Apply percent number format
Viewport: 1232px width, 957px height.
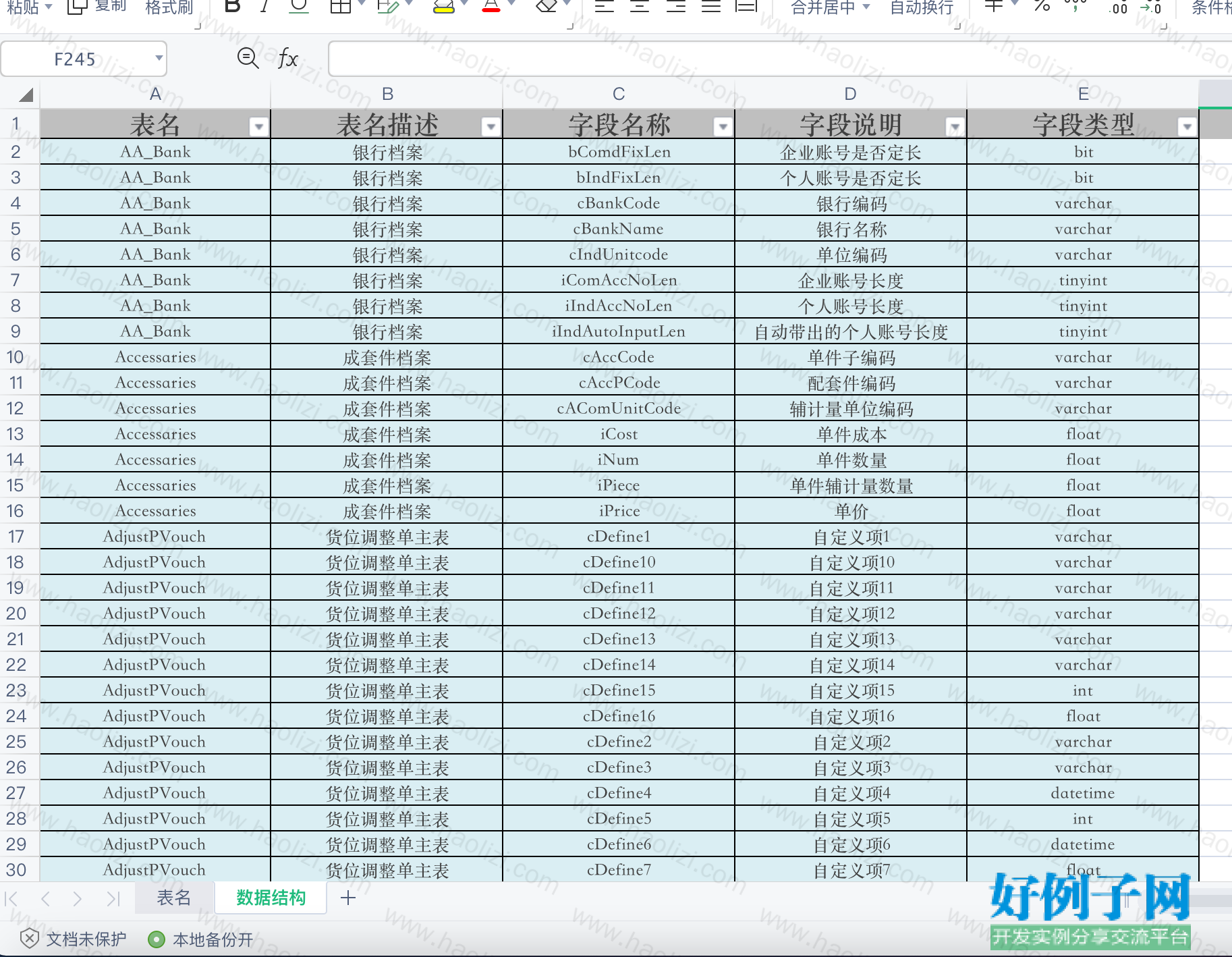click(1042, 7)
